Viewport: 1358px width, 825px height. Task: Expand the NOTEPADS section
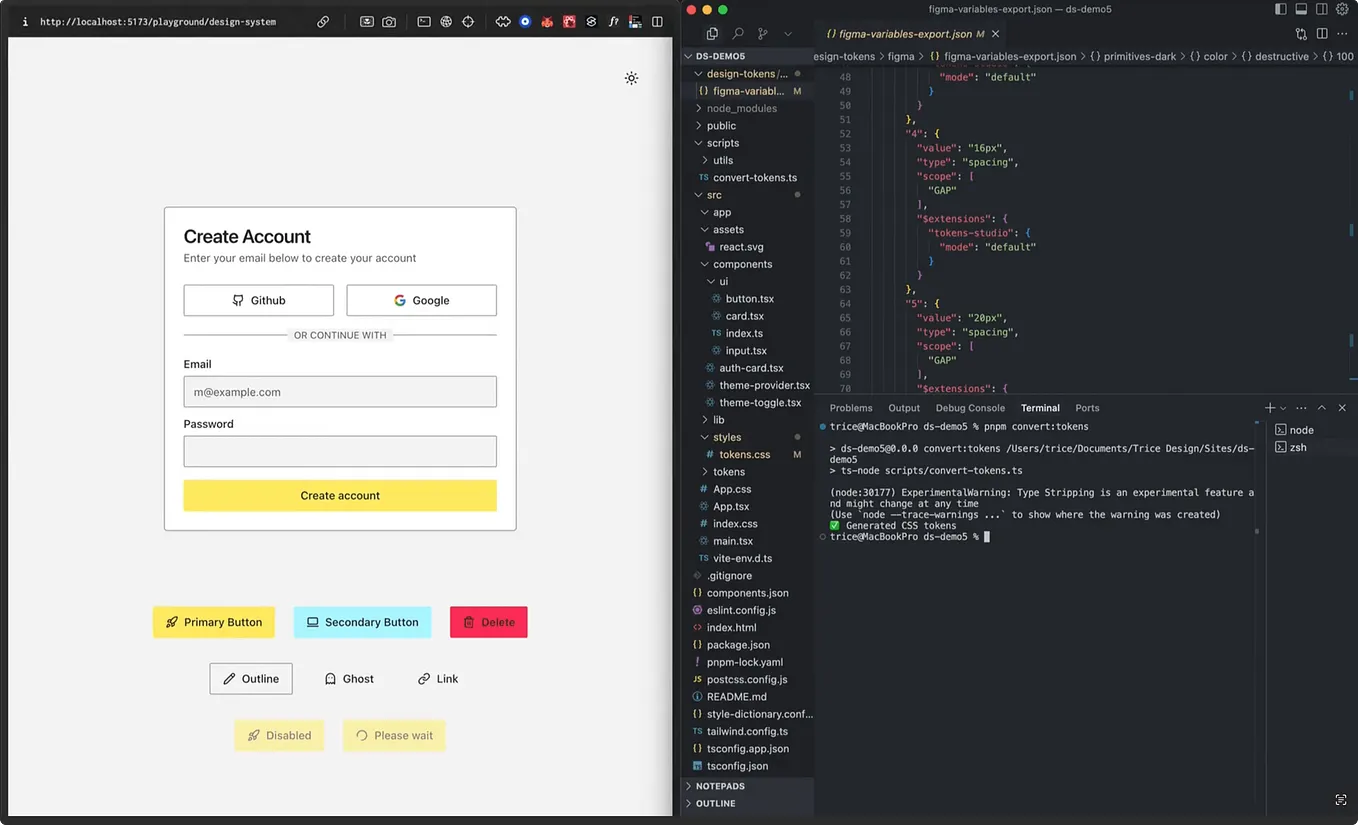coord(747,786)
